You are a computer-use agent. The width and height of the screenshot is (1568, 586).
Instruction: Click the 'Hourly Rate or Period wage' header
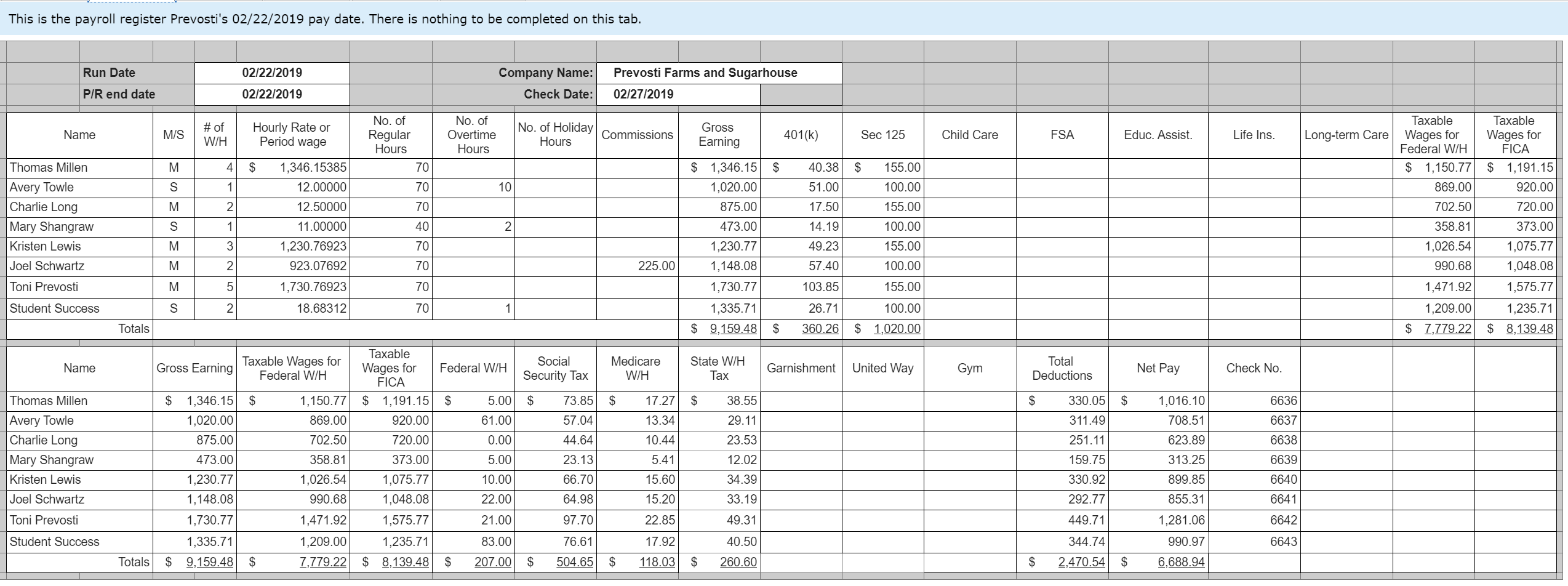(293, 135)
